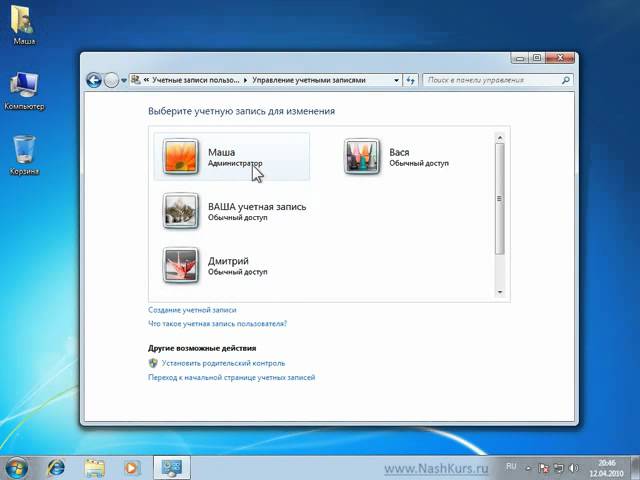Open Action Center flag icon
This screenshot has width=640, height=480.
[x=543, y=468]
